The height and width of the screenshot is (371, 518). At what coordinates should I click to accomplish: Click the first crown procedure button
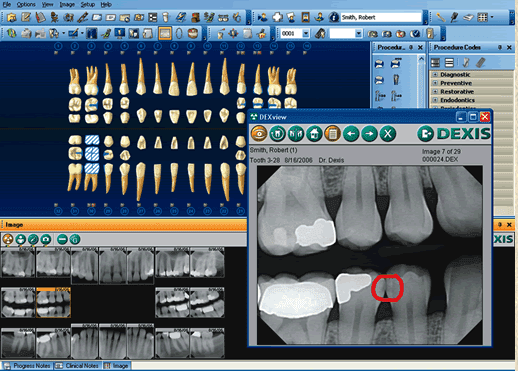(379, 64)
